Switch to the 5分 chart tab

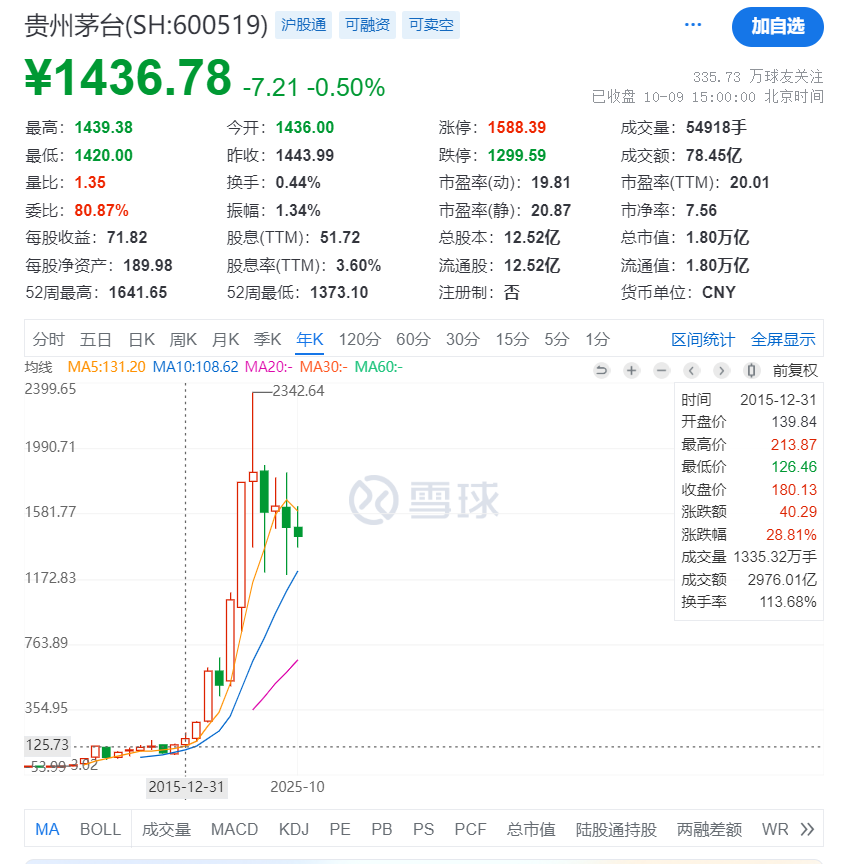pos(556,339)
